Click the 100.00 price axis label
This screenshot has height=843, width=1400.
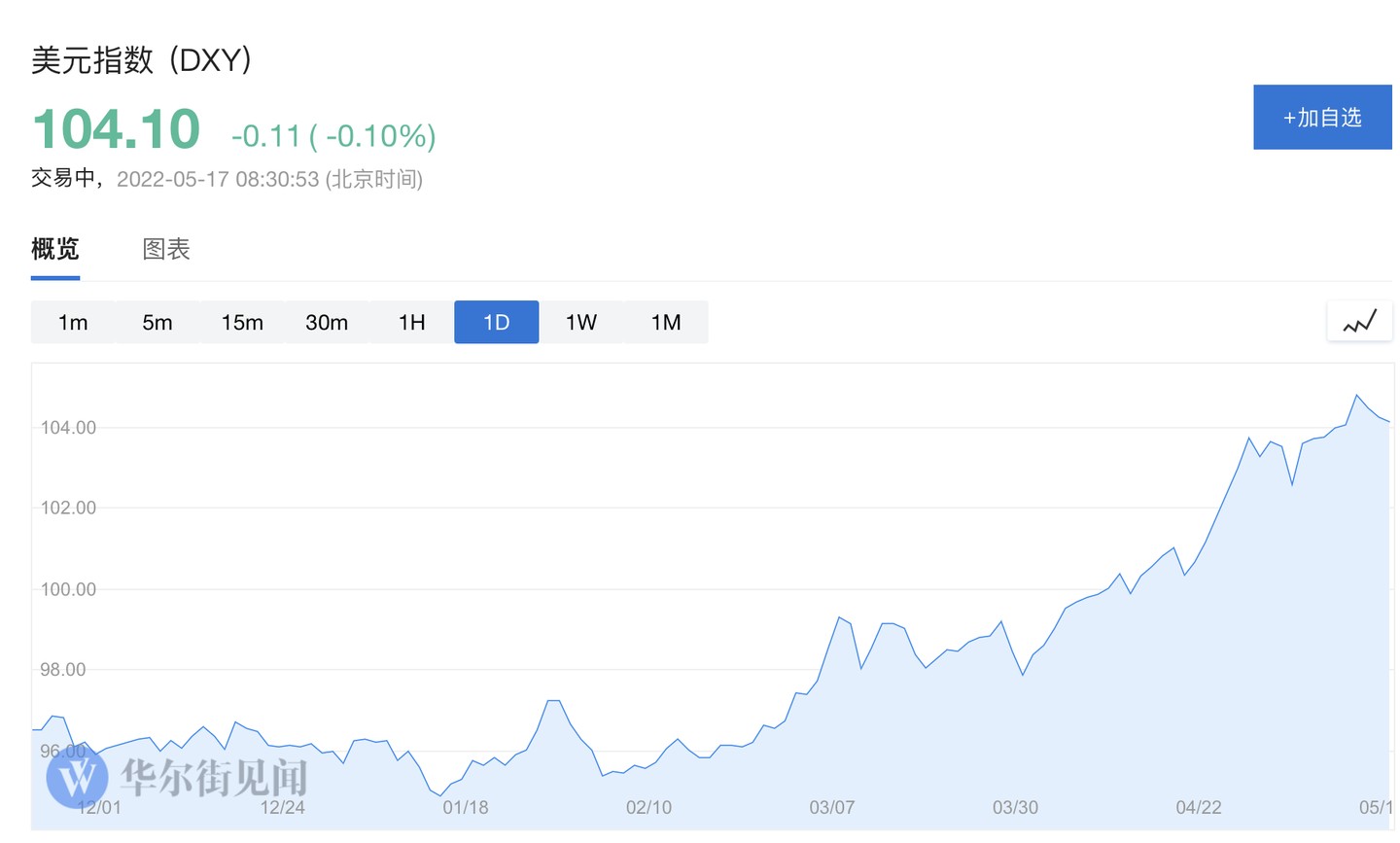tap(68, 589)
